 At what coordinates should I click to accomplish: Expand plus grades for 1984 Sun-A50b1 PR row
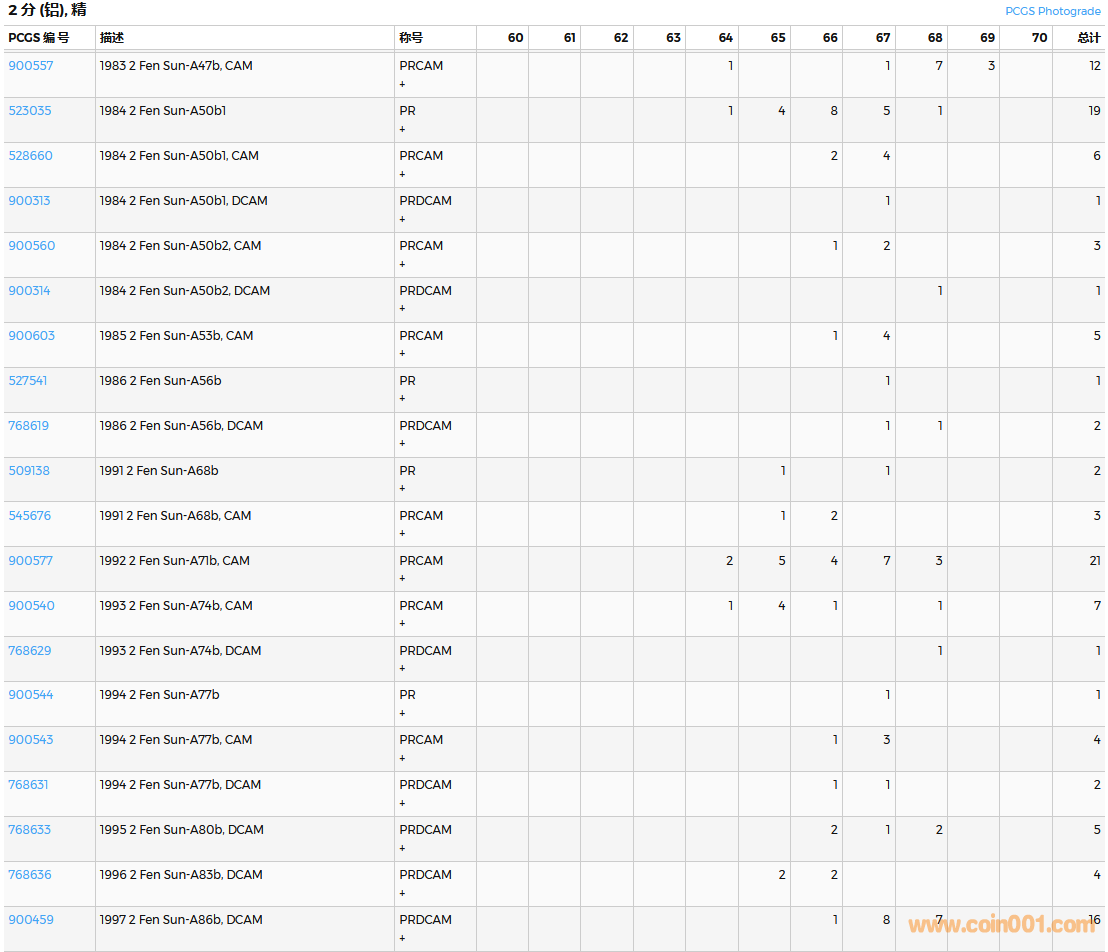point(403,129)
